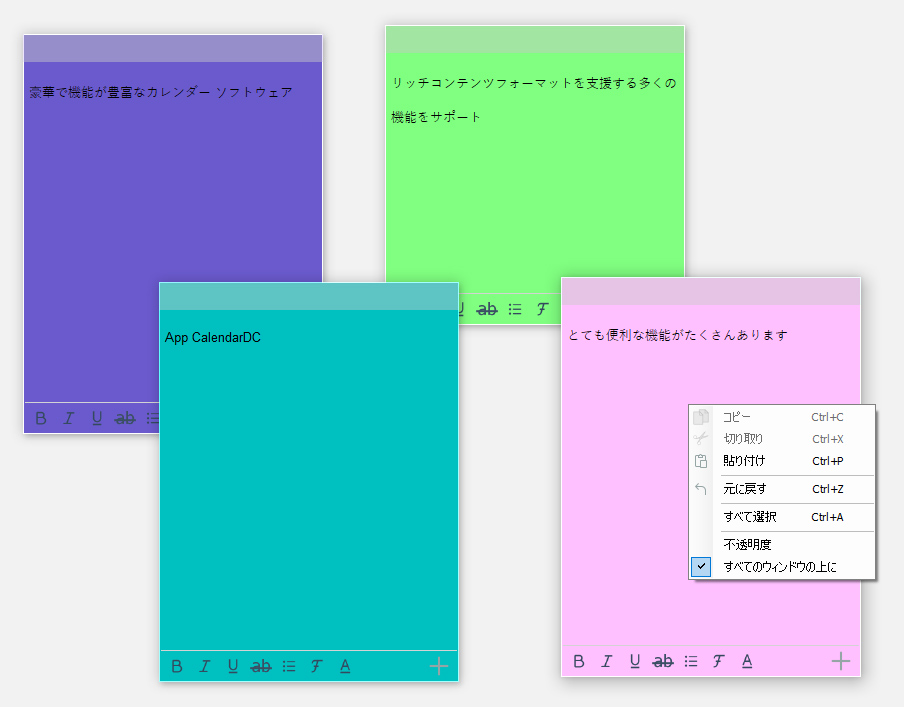The height and width of the screenshot is (707, 904).
Task: Toggle underline in the pink note toolbar
Action: tap(634, 661)
